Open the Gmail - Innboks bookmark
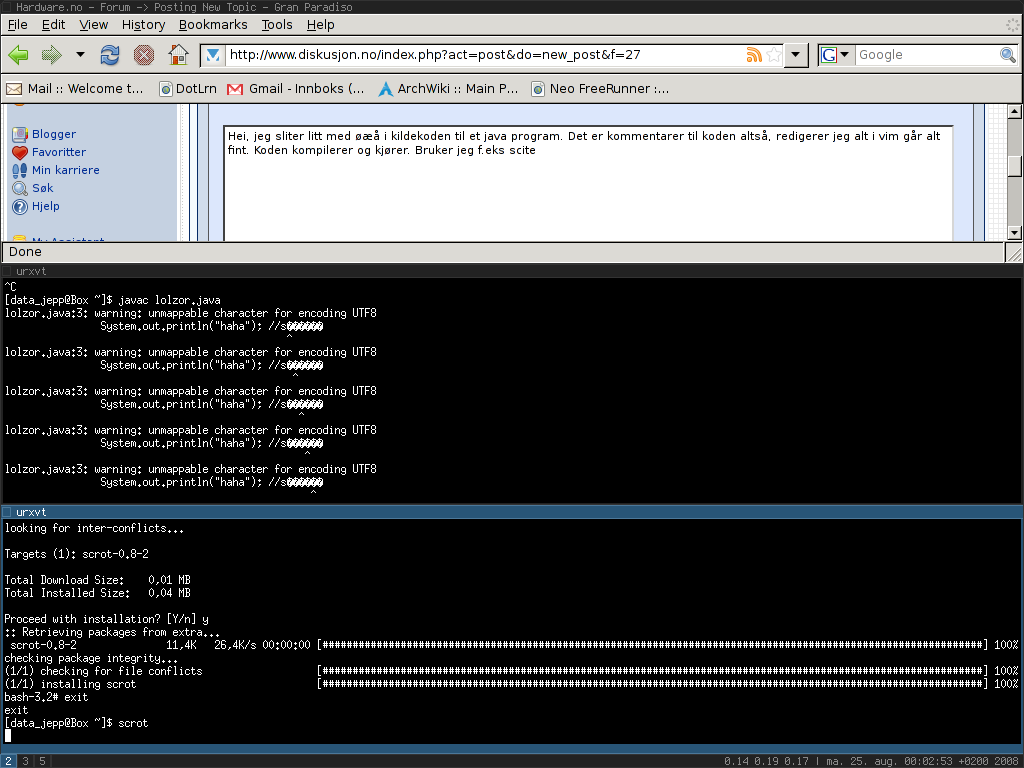 pos(296,88)
